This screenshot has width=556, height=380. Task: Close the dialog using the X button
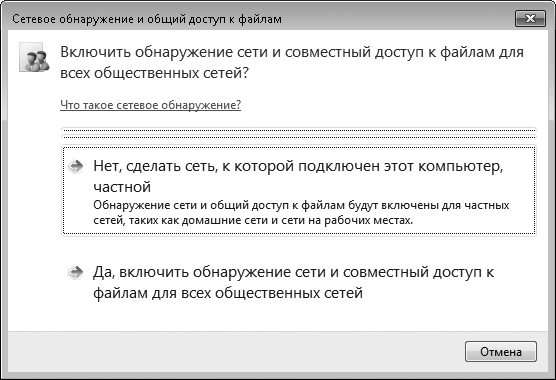(x=530, y=18)
